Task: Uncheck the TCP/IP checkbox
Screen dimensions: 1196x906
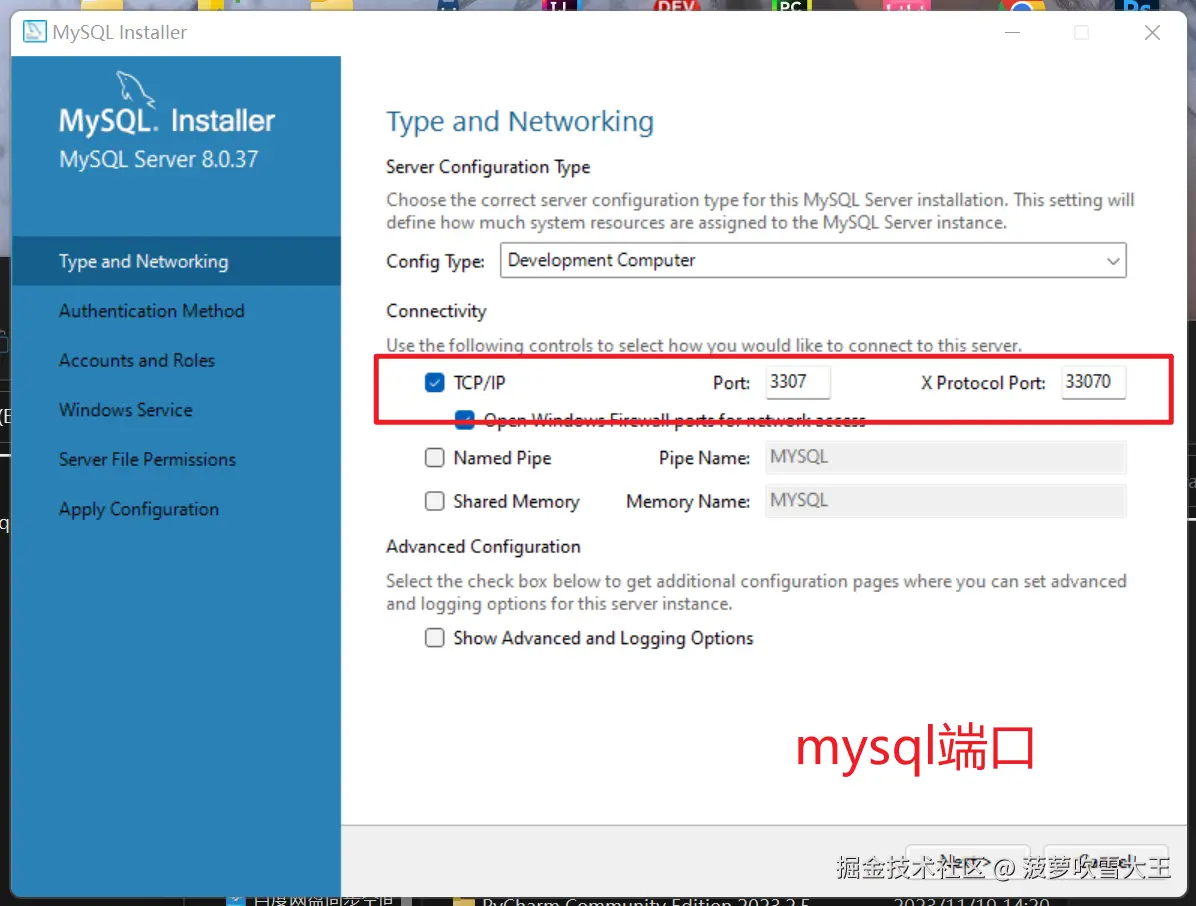Action: pyautogui.click(x=435, y=382)
